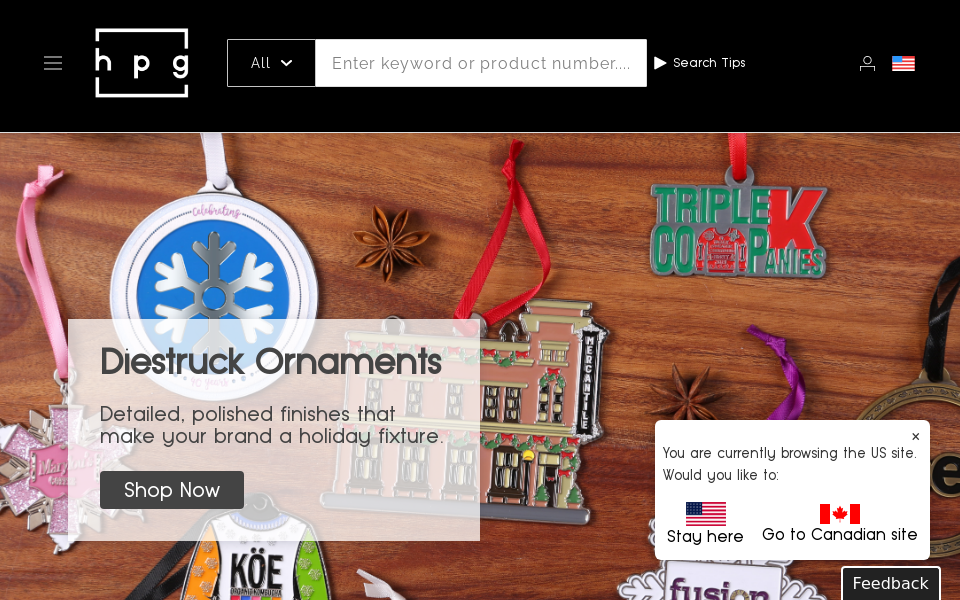Click the US flag in header

point(903,63)
